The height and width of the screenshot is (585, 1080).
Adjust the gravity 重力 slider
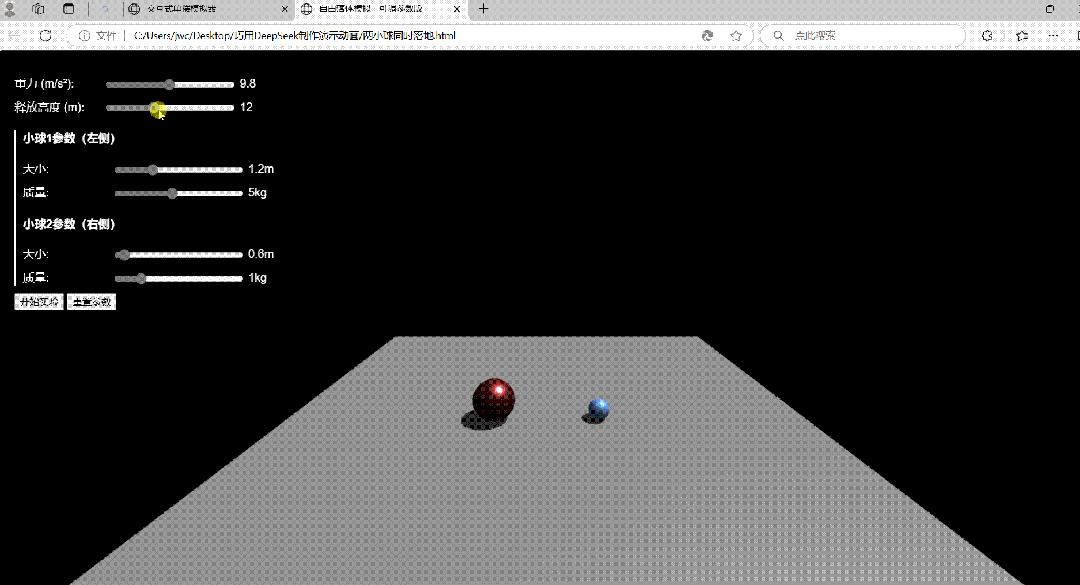(x=169, y=85)
